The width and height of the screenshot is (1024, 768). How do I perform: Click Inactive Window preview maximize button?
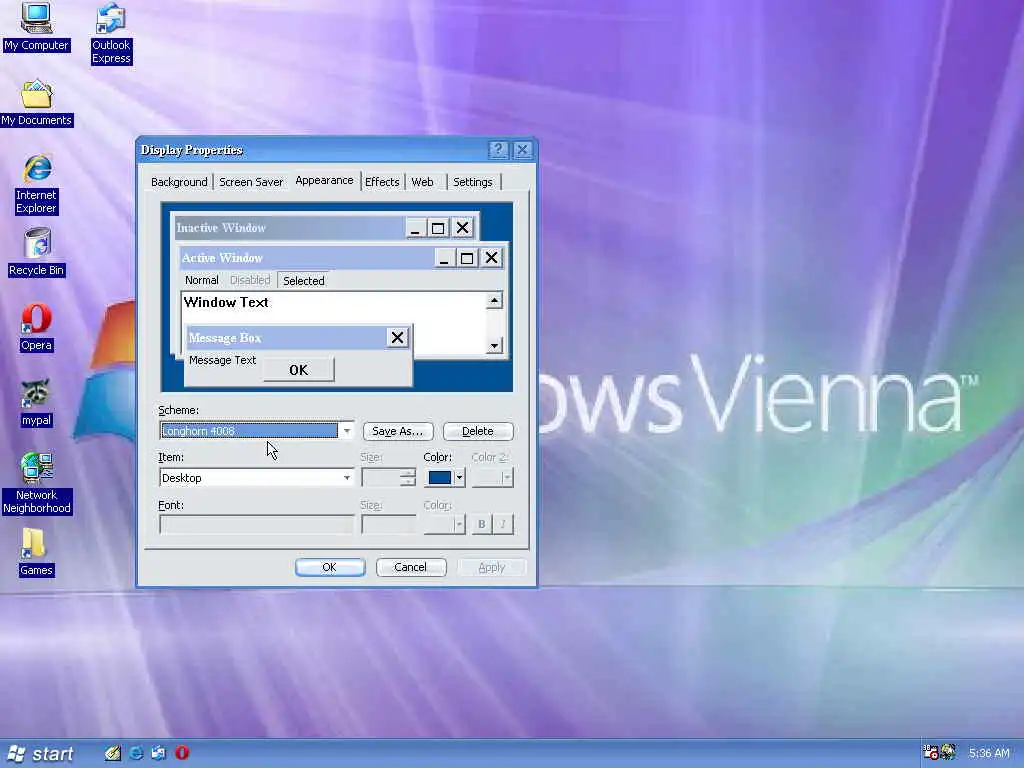(438, 228)
